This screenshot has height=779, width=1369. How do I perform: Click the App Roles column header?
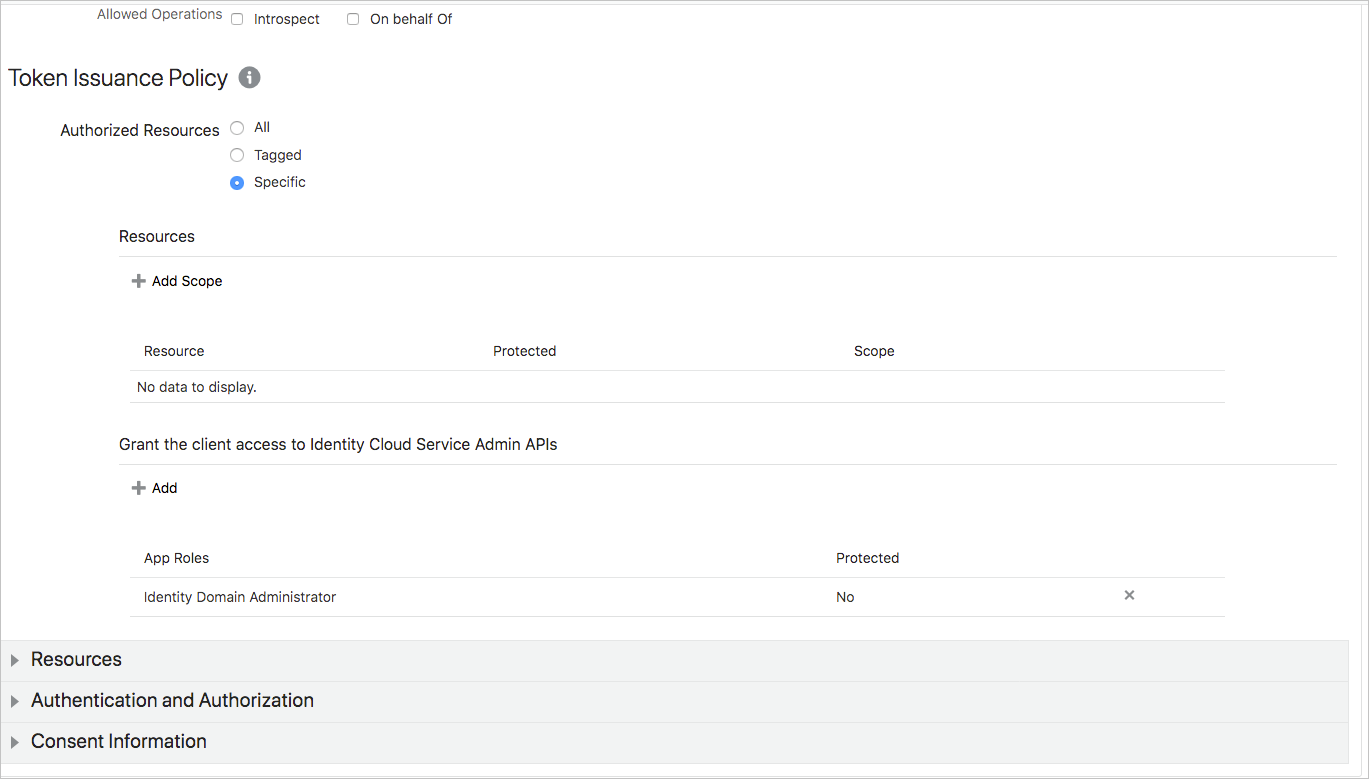tap(176, 558)
